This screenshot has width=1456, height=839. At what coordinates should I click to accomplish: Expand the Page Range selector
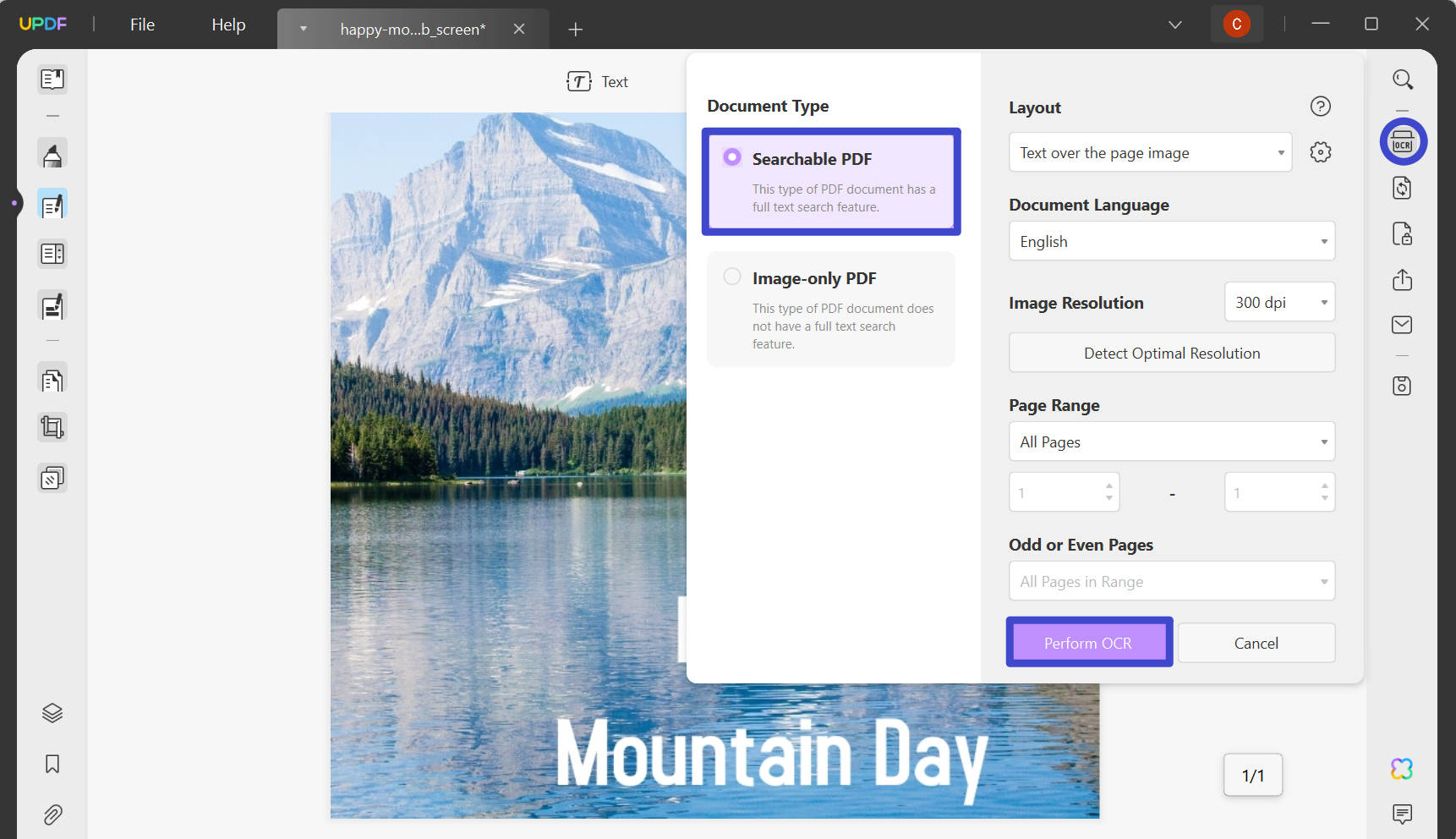[1171, 441]
